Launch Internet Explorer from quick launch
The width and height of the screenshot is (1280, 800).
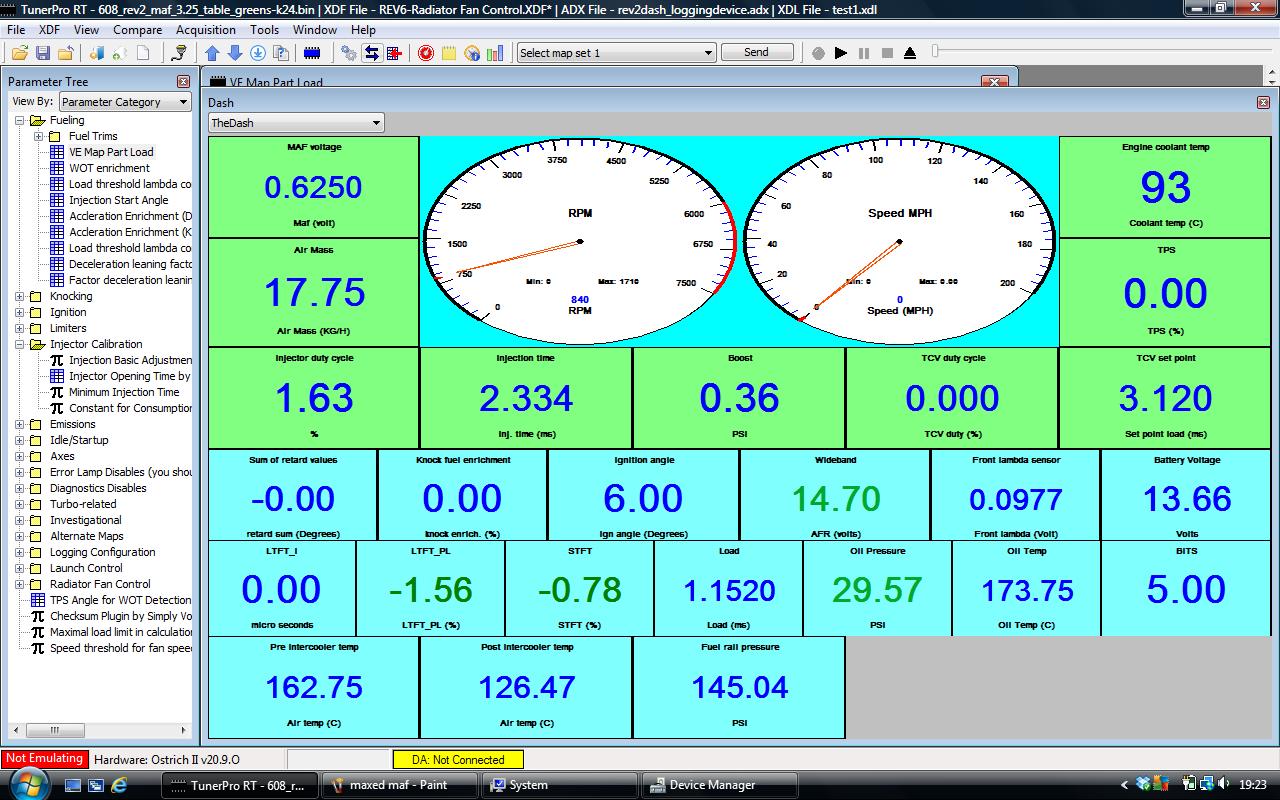(119, 785)
